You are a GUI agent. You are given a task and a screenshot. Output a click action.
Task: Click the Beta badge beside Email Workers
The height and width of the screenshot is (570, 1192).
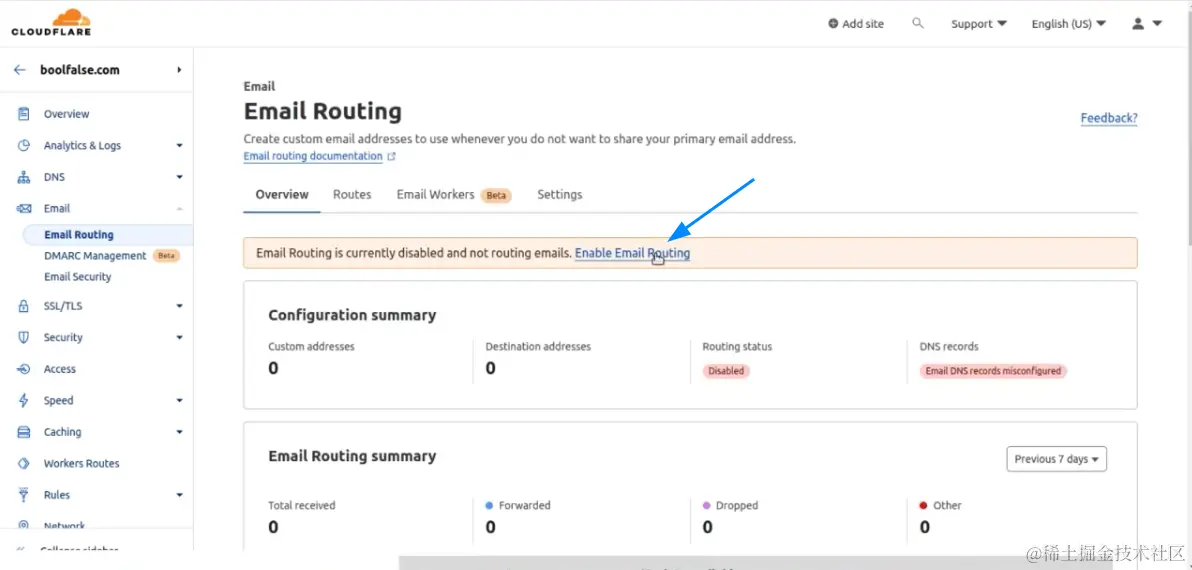(x=496, y=195)
